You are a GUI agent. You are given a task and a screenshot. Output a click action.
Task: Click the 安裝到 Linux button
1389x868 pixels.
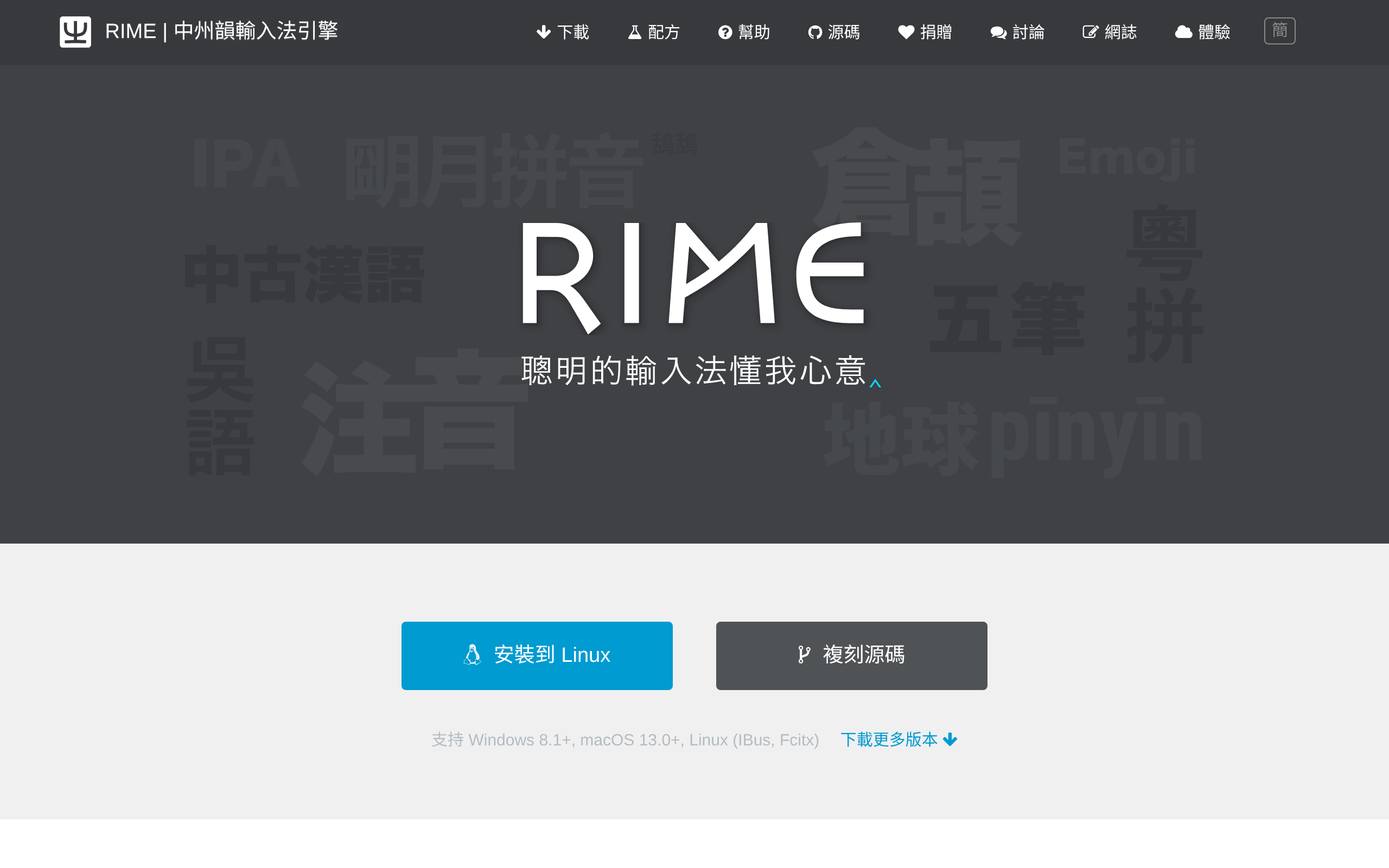[x=537, y=655]
